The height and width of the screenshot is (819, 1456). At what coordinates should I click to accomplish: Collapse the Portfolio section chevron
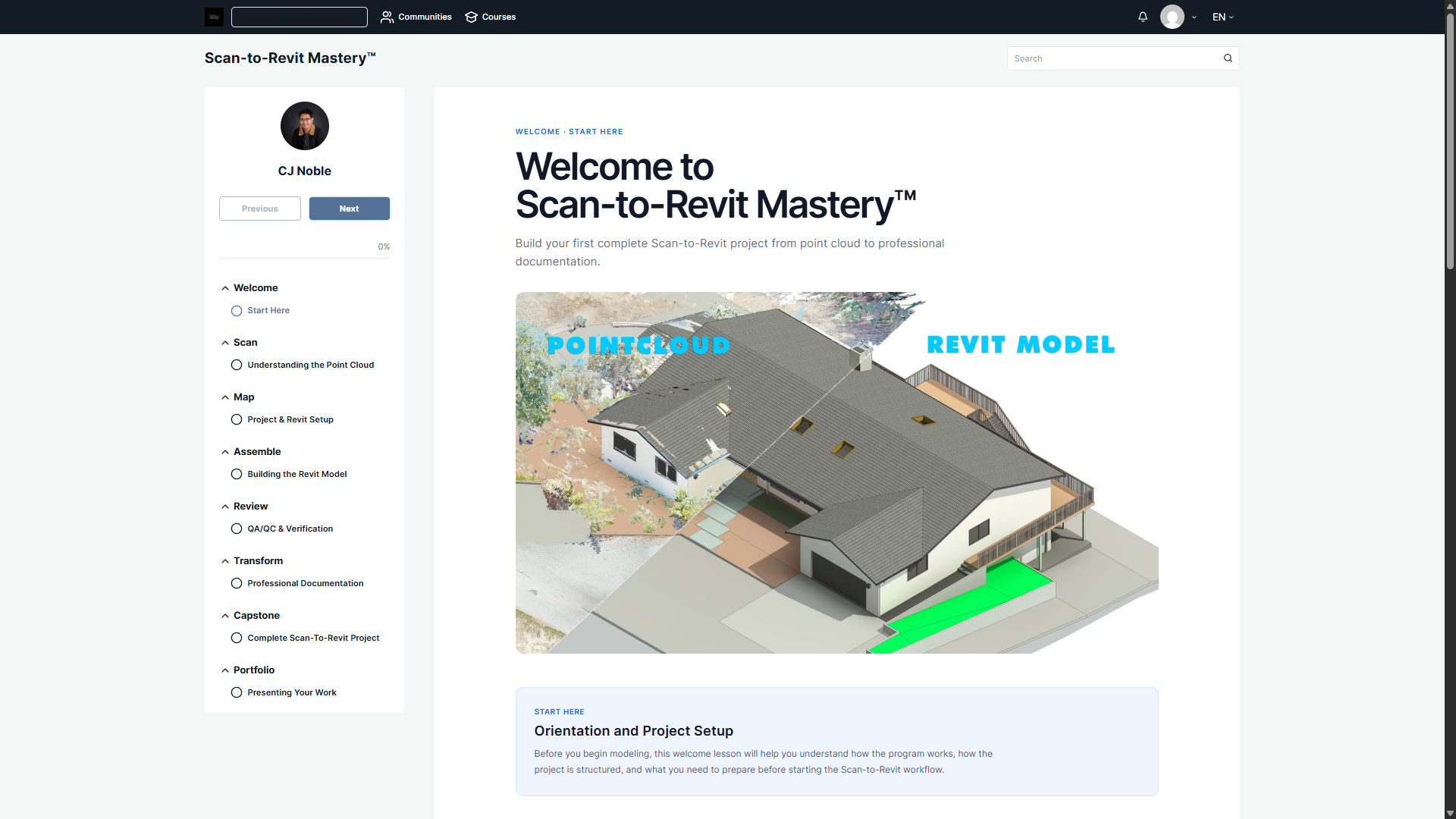pyautogui.click(x=225, y=670)
